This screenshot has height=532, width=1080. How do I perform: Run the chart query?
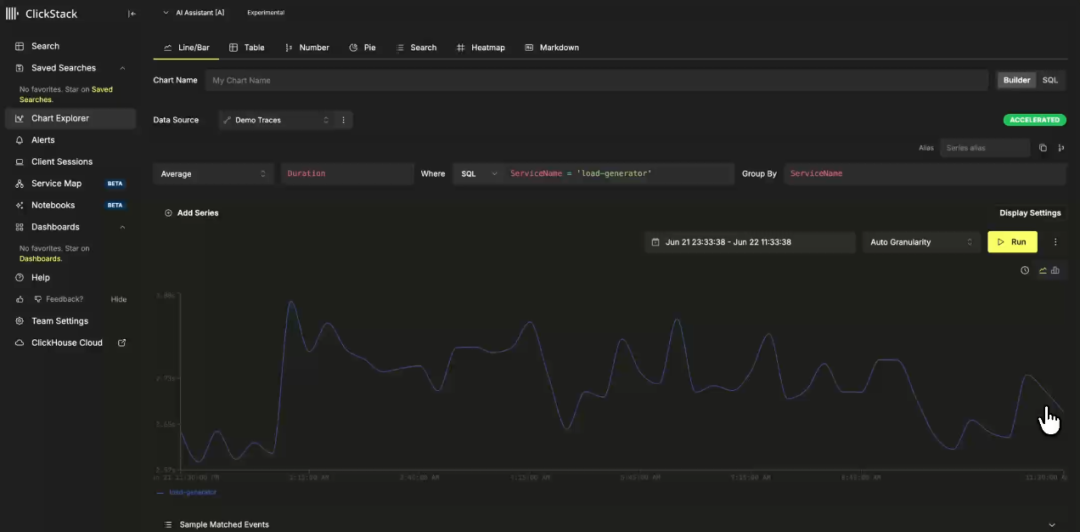[1012, 242]
